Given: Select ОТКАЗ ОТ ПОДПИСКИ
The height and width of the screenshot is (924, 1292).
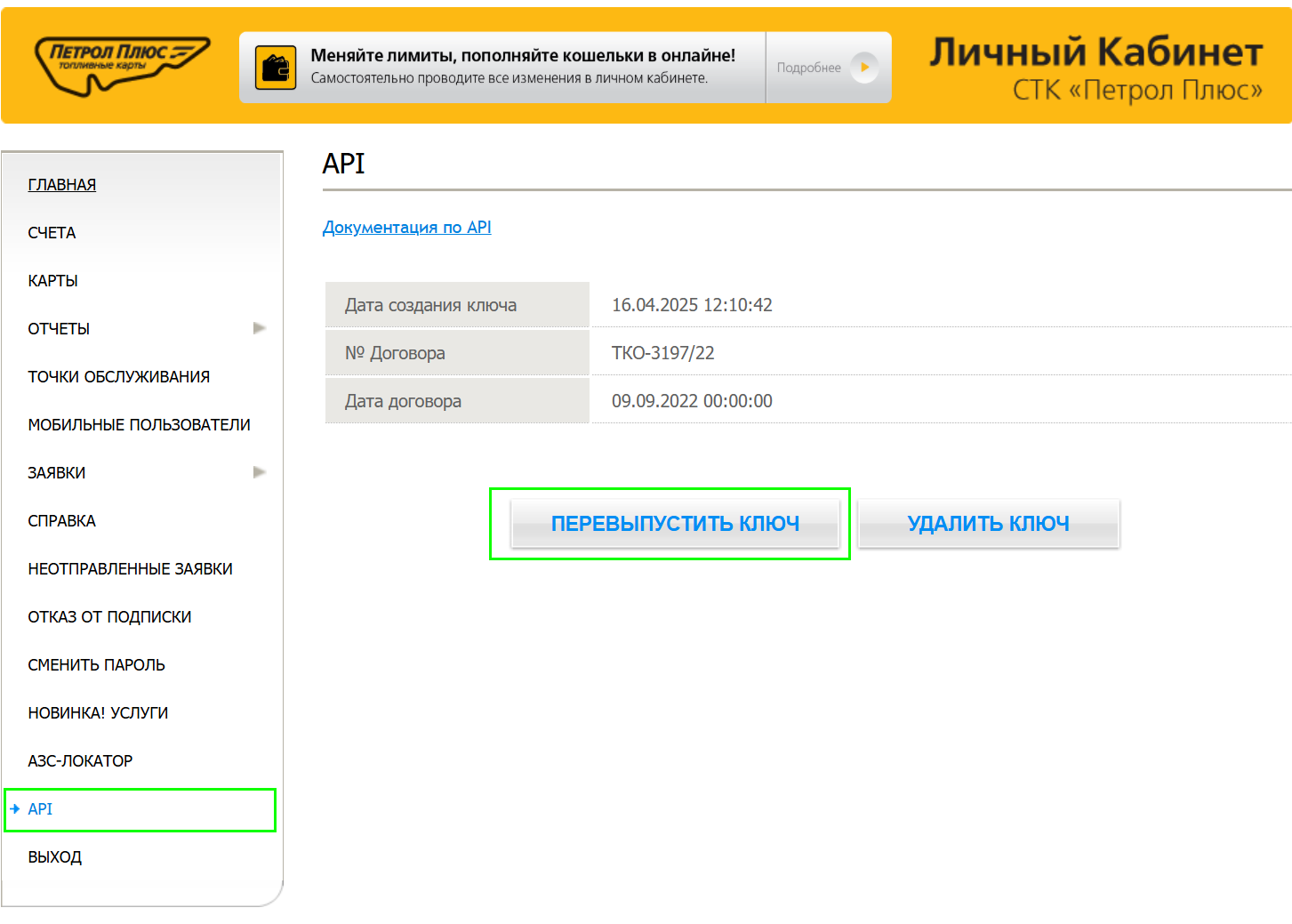Looking at the screenshot, I should (x=109, y=617).
